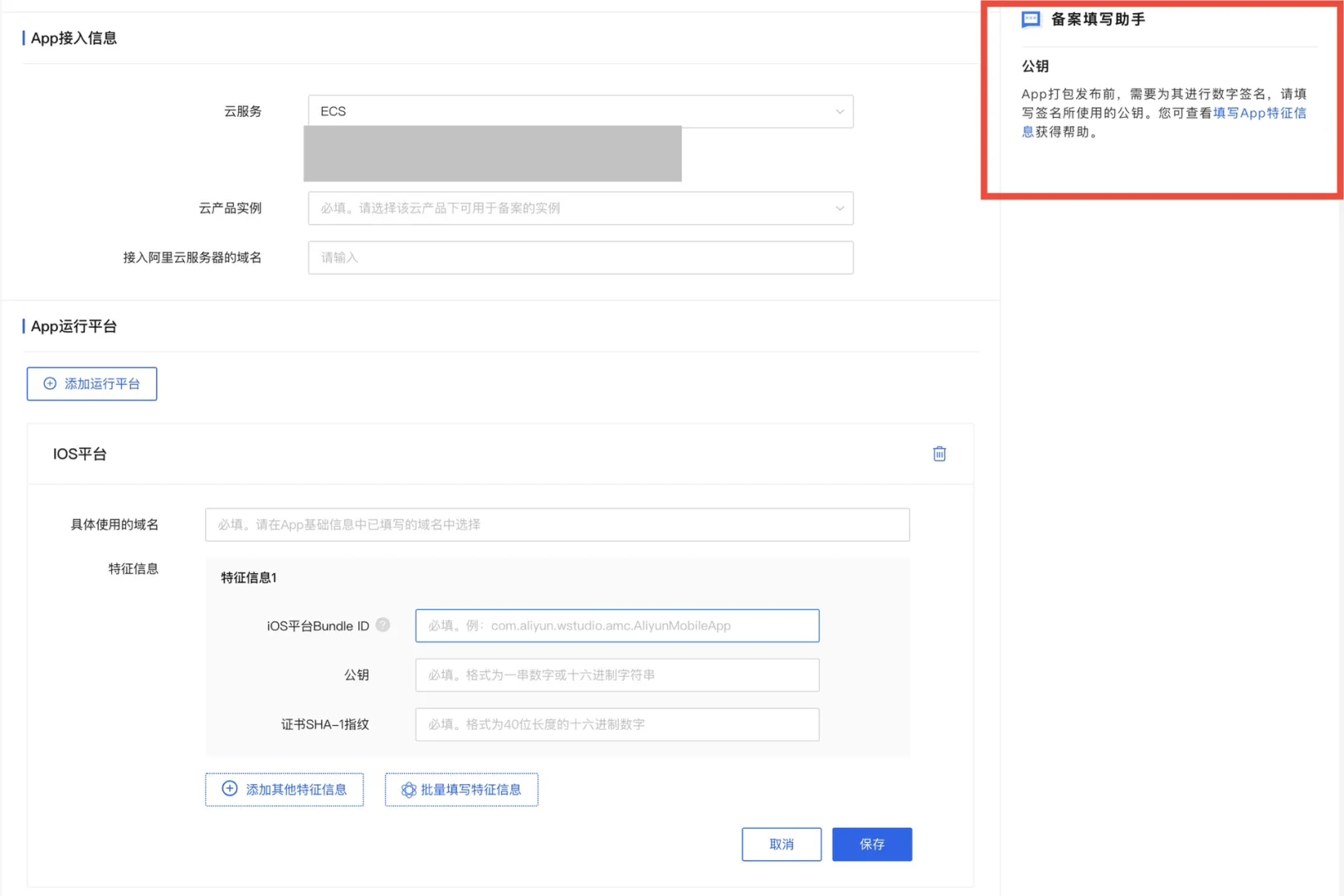Click the chat bubble icon of 备案填写助手
1344x896 pixels.
point(1030,19)
